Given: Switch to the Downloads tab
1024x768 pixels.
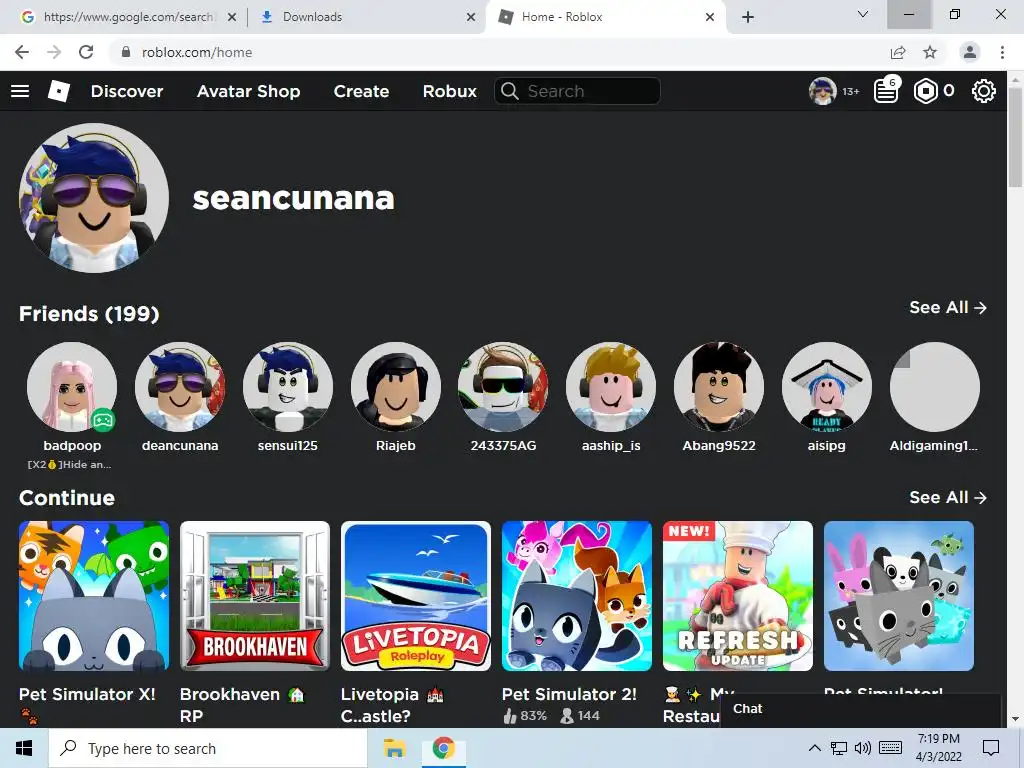Looking at the screenshot, I should click(x=367, y=17).
